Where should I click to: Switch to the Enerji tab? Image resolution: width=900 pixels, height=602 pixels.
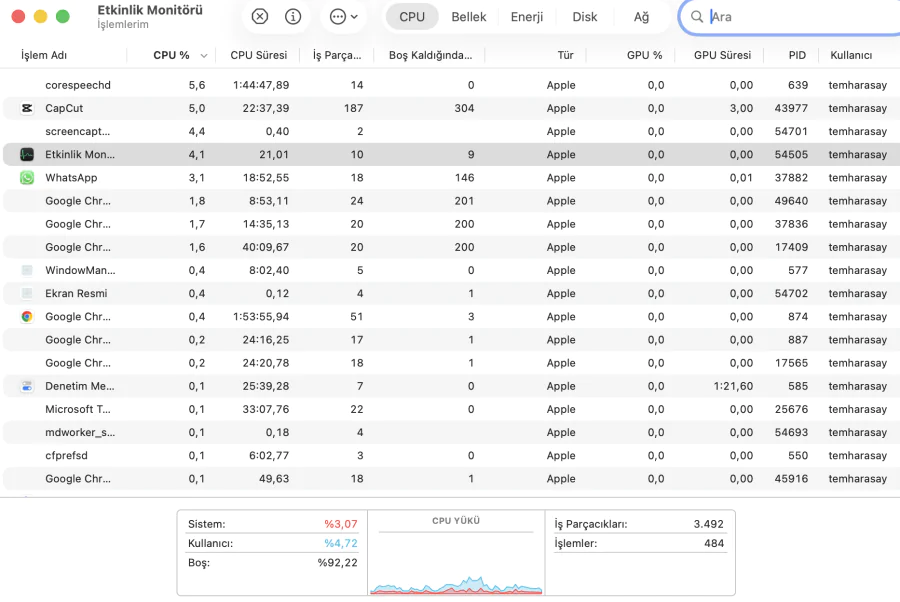click(527, 17)
